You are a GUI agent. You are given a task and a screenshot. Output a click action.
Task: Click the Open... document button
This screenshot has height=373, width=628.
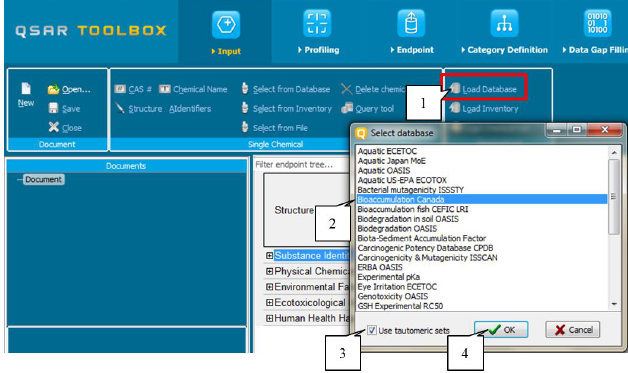69,89
